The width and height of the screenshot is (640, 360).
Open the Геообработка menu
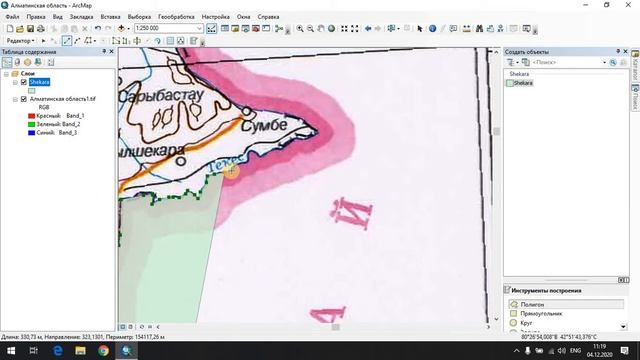coord(176,17)
